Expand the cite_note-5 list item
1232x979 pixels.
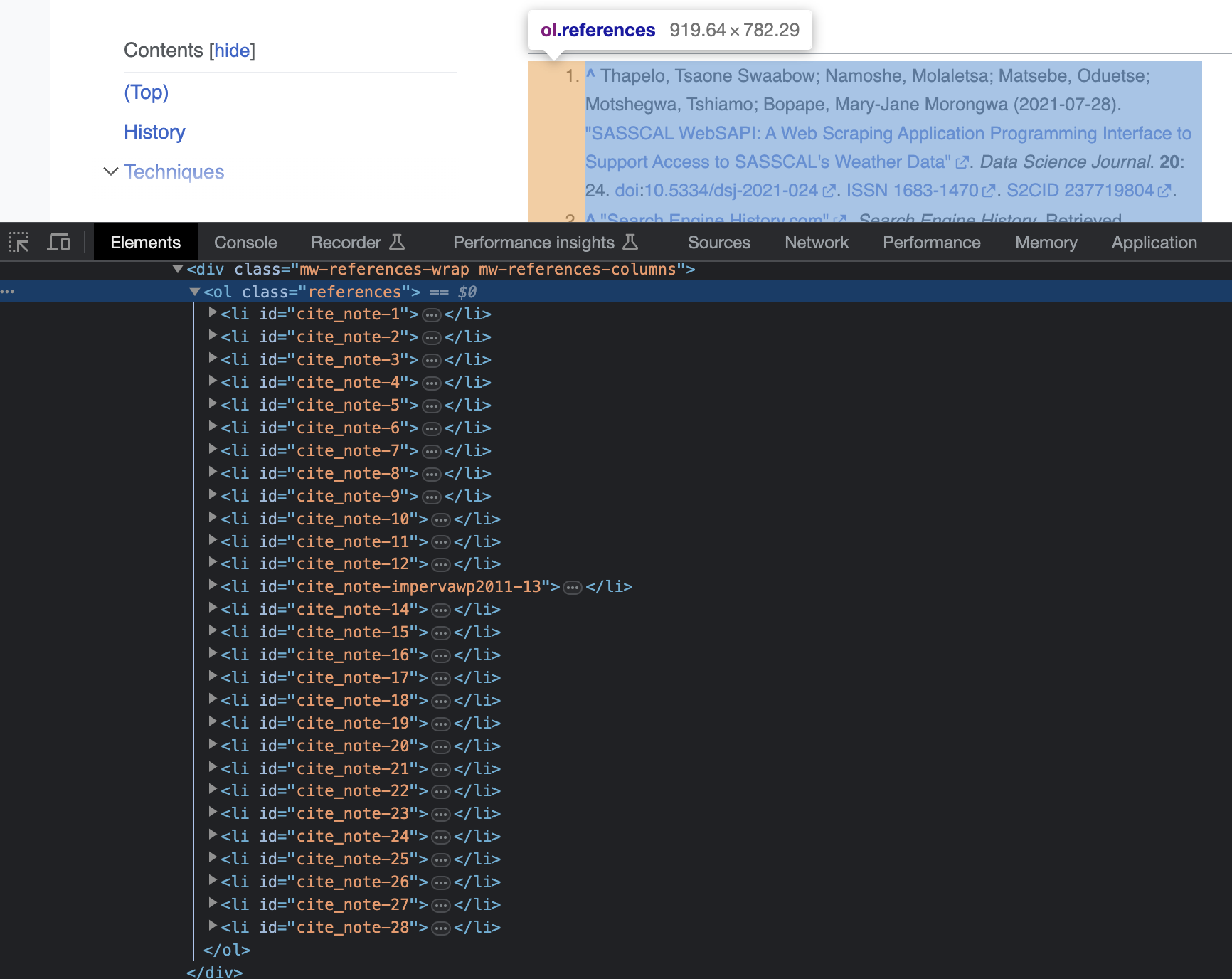[212, 405]
